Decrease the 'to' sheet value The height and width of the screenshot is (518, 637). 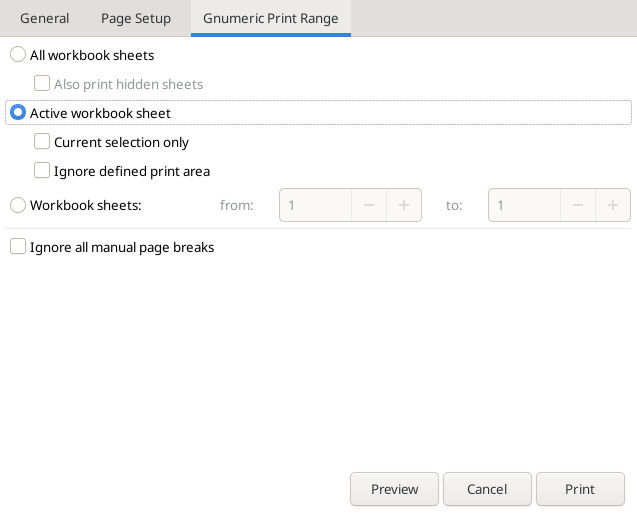coord(578,205)
